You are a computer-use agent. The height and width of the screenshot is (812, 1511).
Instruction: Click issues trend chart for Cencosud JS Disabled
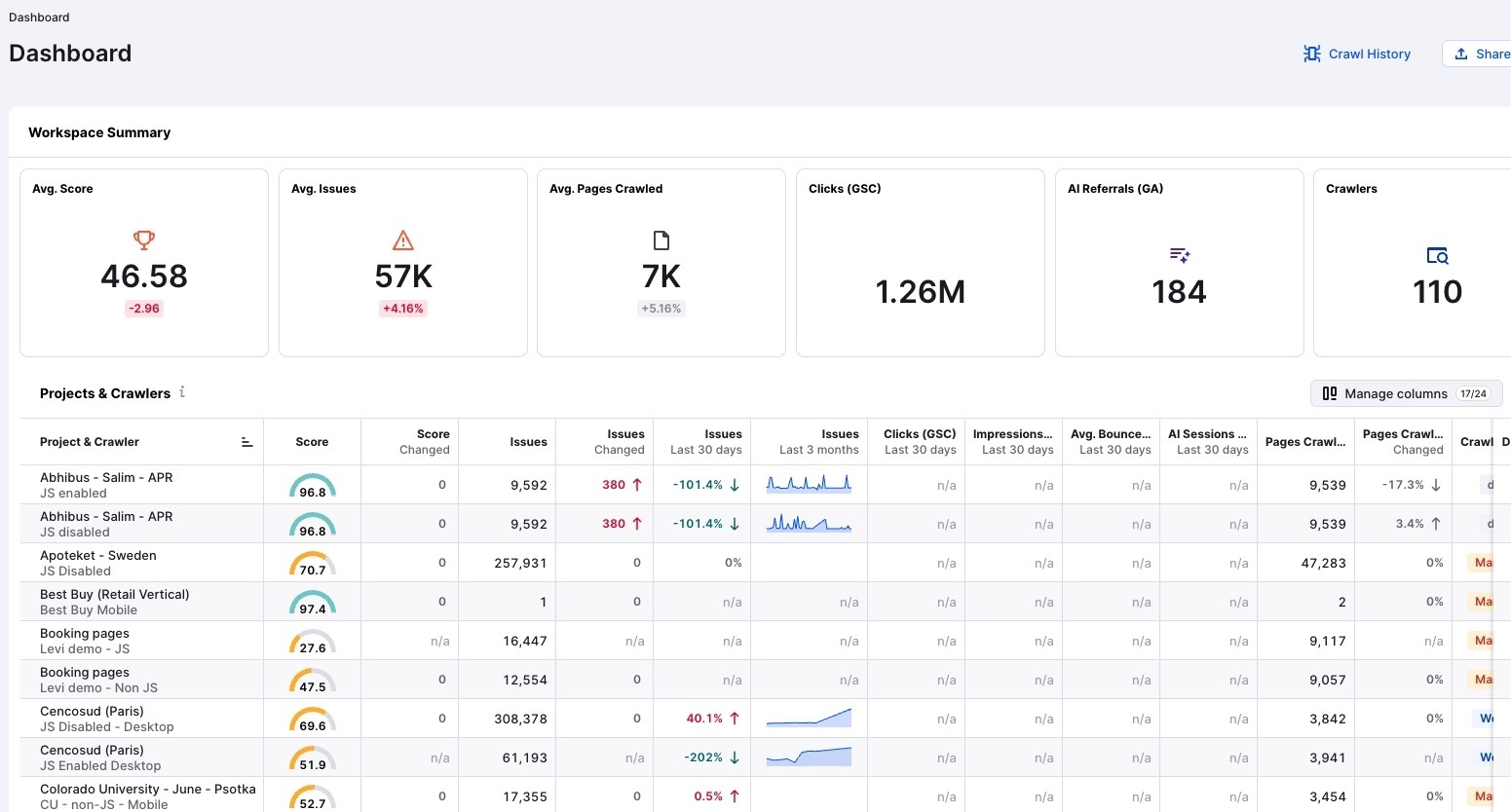[809, 718]
